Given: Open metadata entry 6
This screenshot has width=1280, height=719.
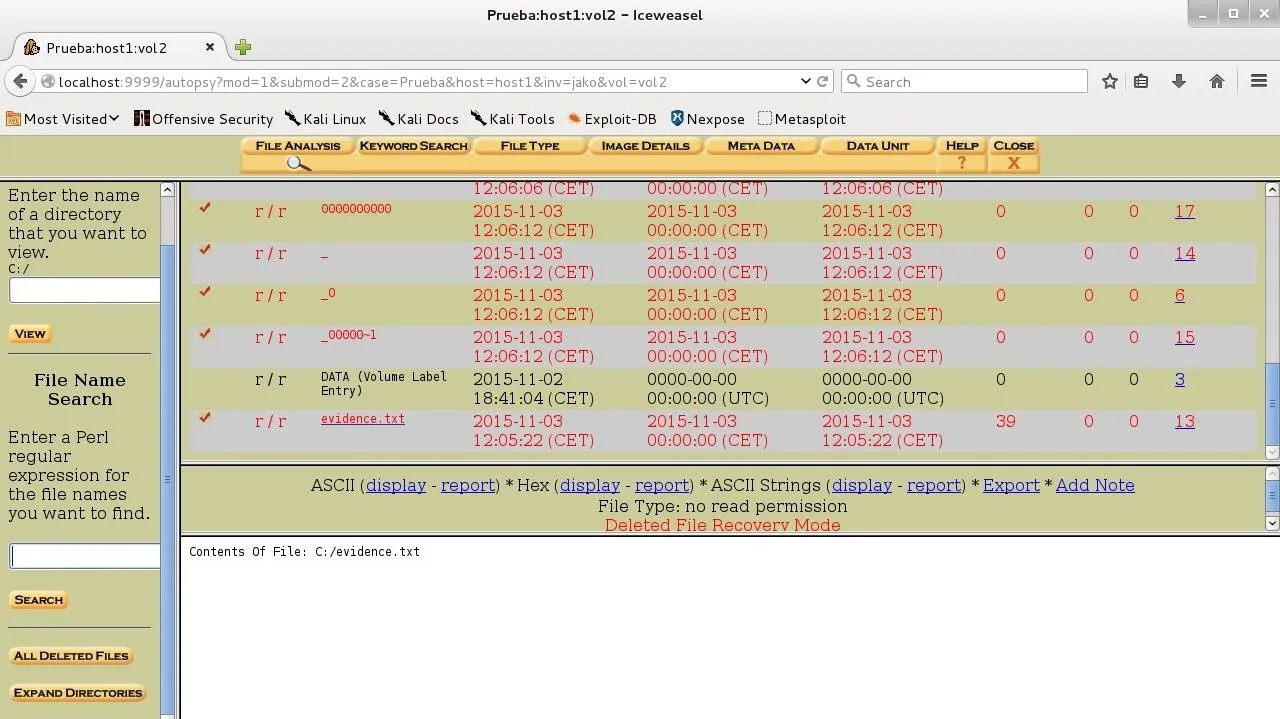Looking at the screenshot, I should click(1180, 295).
